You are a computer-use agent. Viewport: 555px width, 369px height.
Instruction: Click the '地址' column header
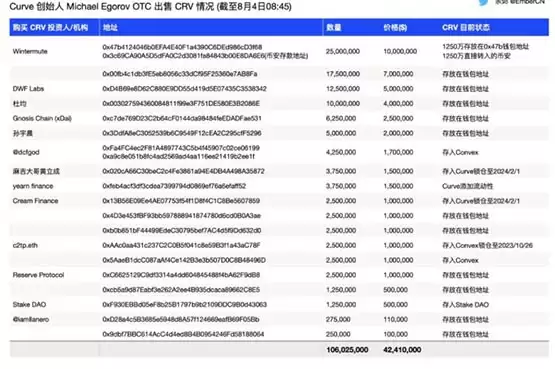pyautogui.click(x=110, y=28)
